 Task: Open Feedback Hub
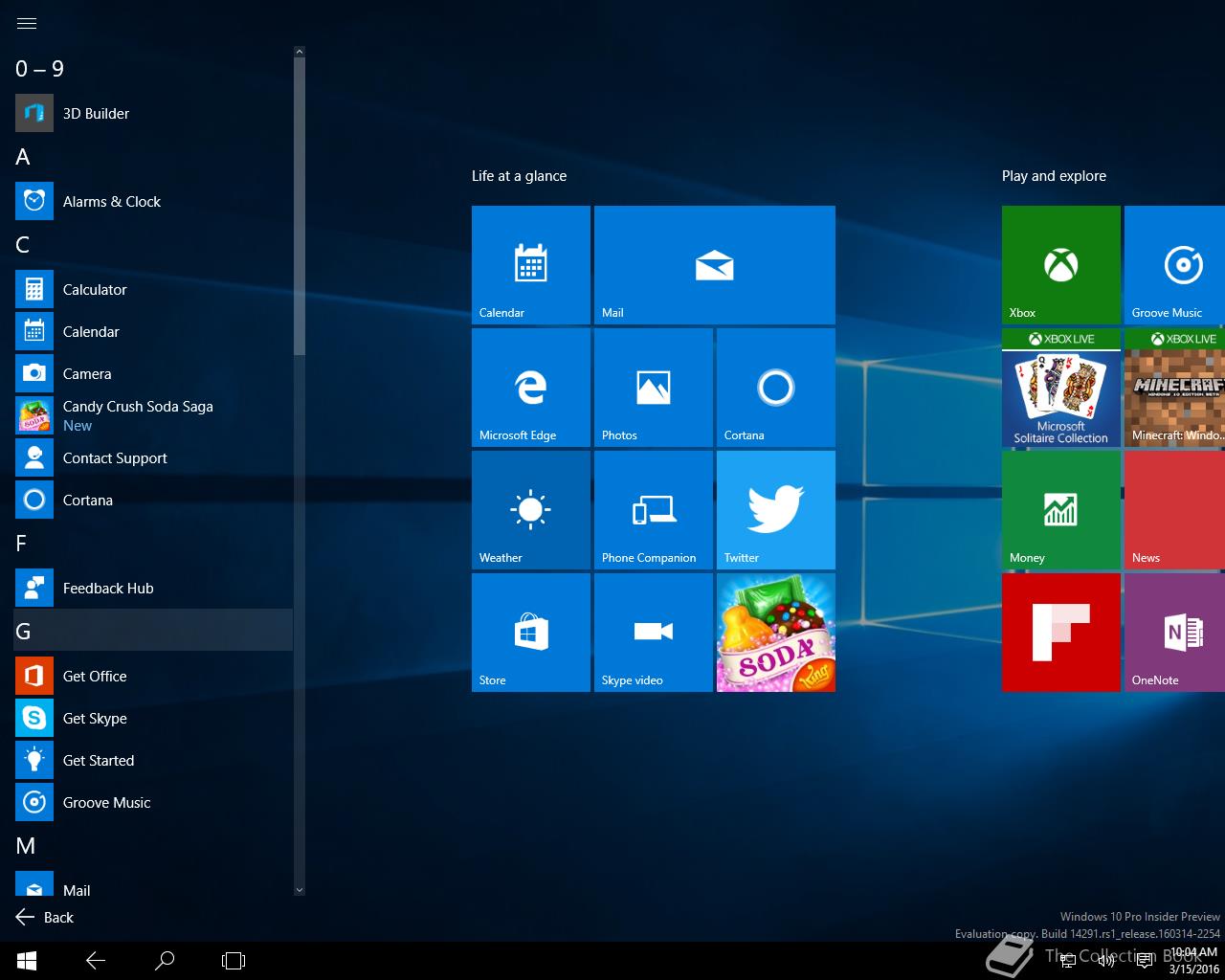click(153, 588)
